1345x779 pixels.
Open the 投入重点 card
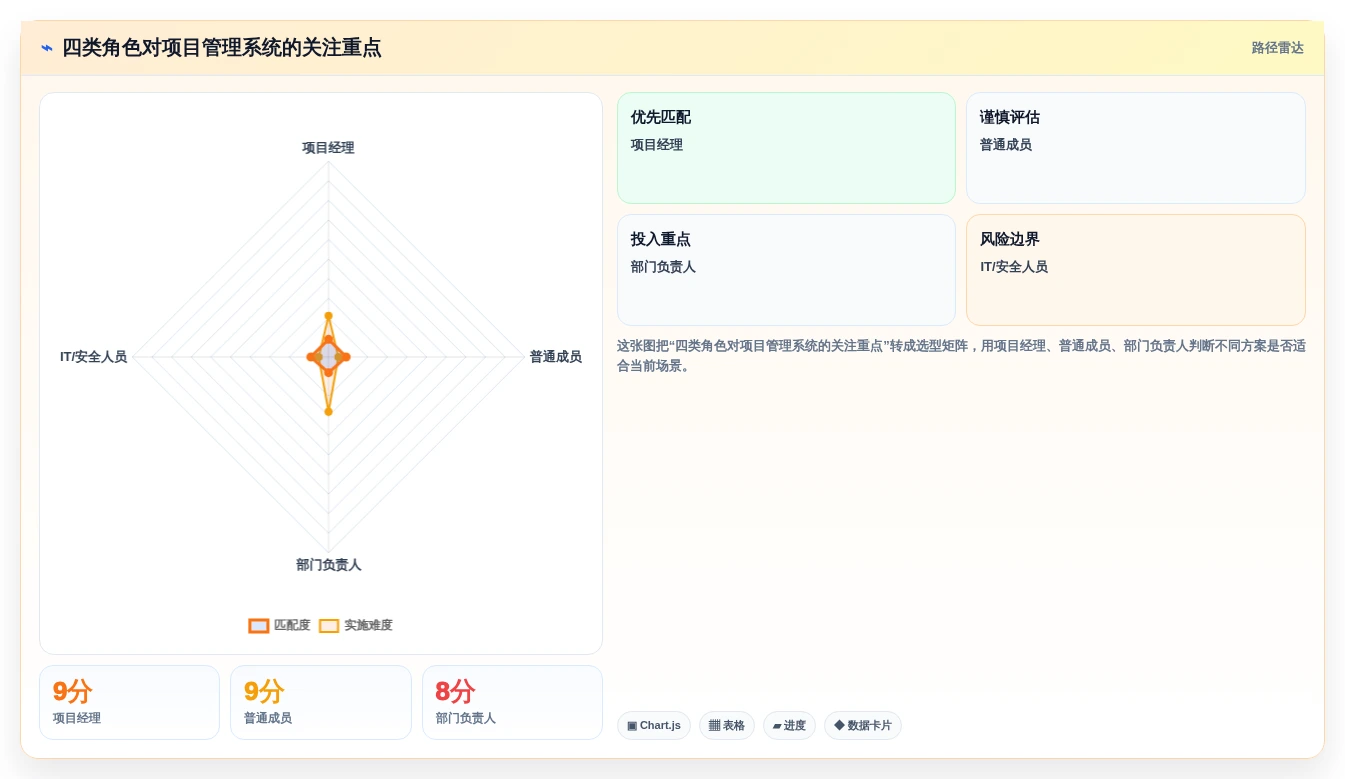point(786,270)
